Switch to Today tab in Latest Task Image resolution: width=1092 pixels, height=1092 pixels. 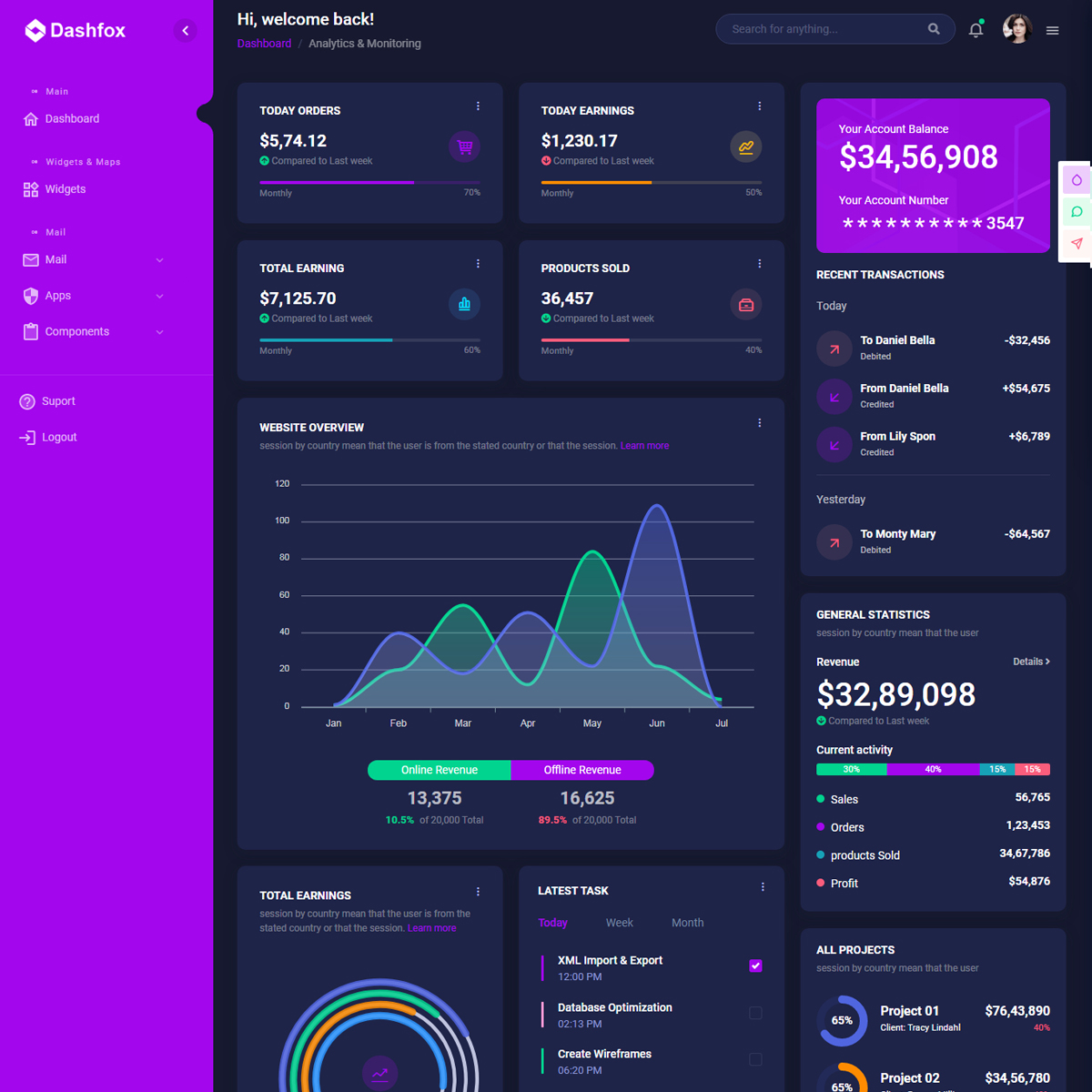552,923
